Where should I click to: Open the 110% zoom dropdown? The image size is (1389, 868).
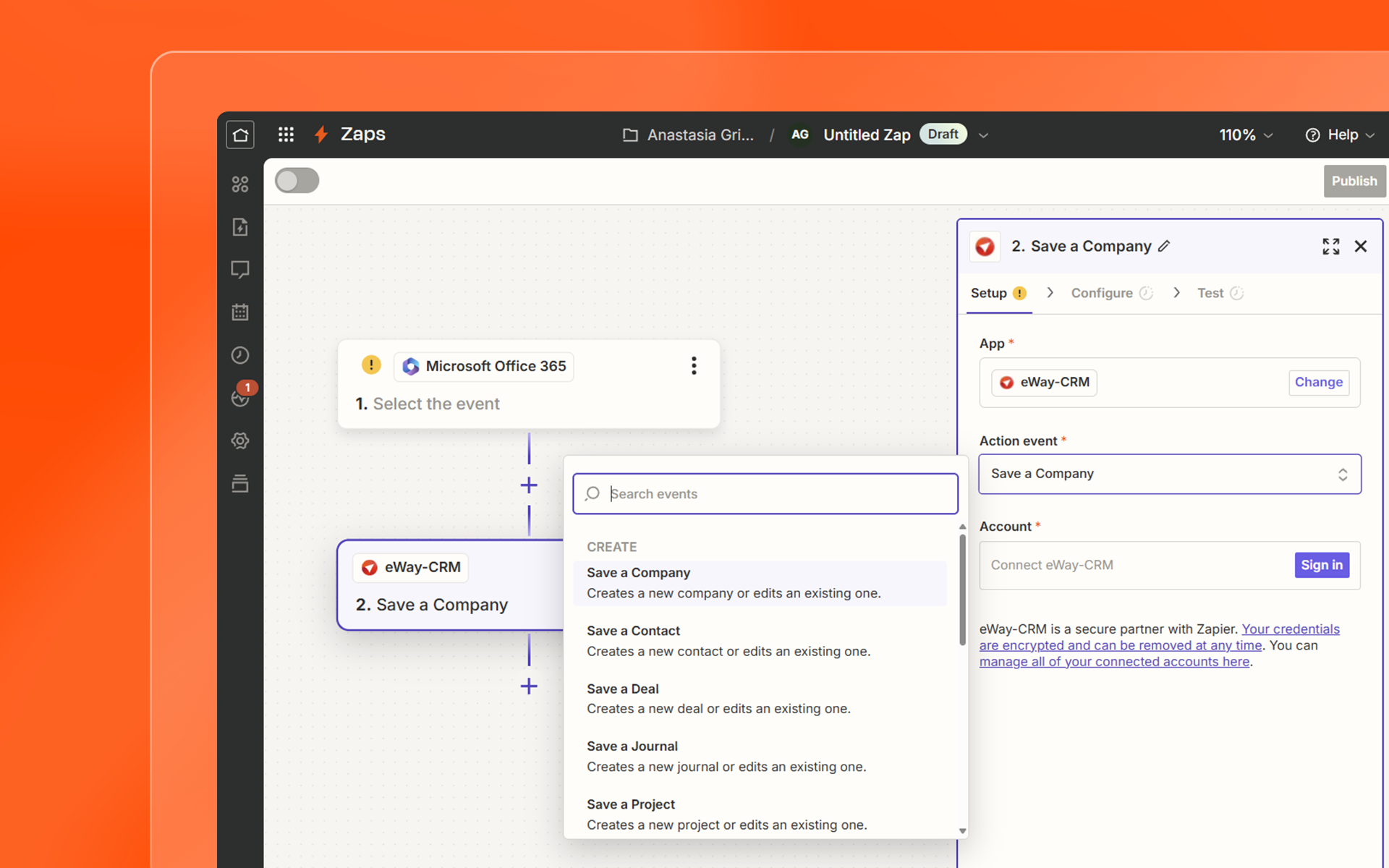[x=1246, y=135]
